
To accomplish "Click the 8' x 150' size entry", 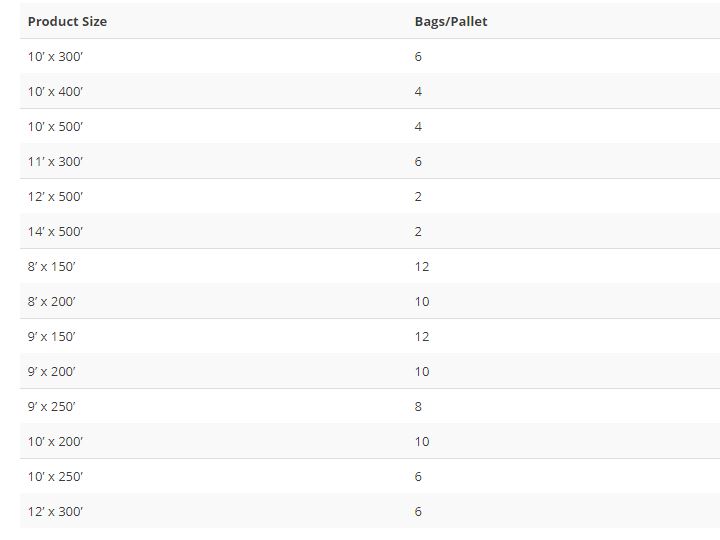I will pos(51,266).
